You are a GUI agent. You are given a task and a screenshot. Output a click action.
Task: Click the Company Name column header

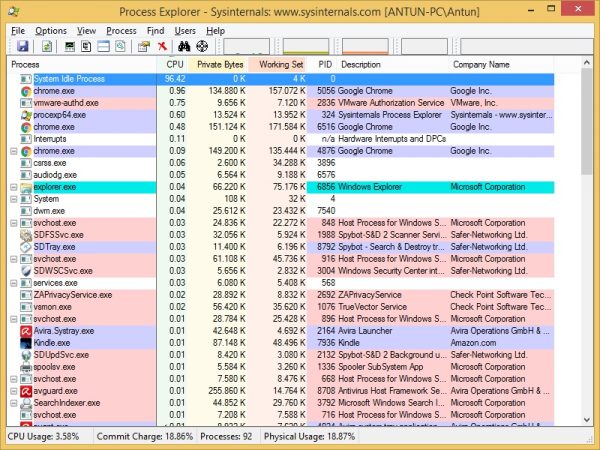click(482, 64)
